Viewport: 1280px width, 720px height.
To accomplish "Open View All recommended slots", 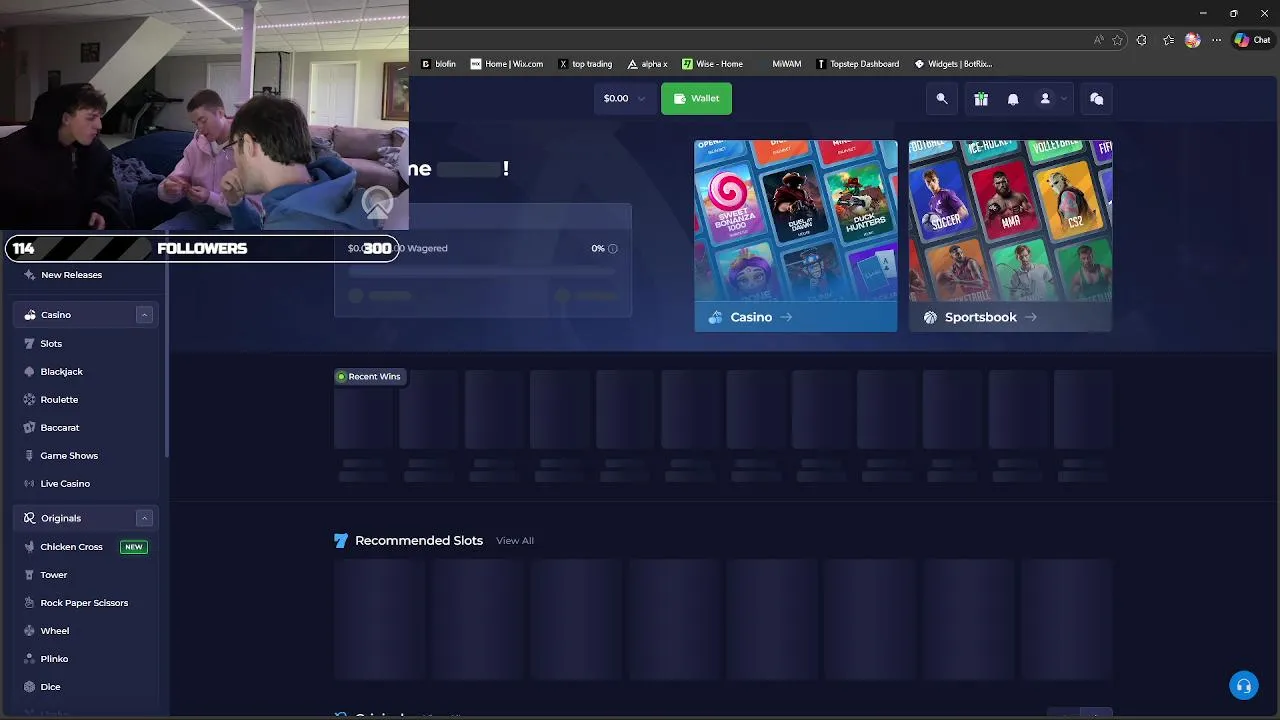I will tap(515, 541).
